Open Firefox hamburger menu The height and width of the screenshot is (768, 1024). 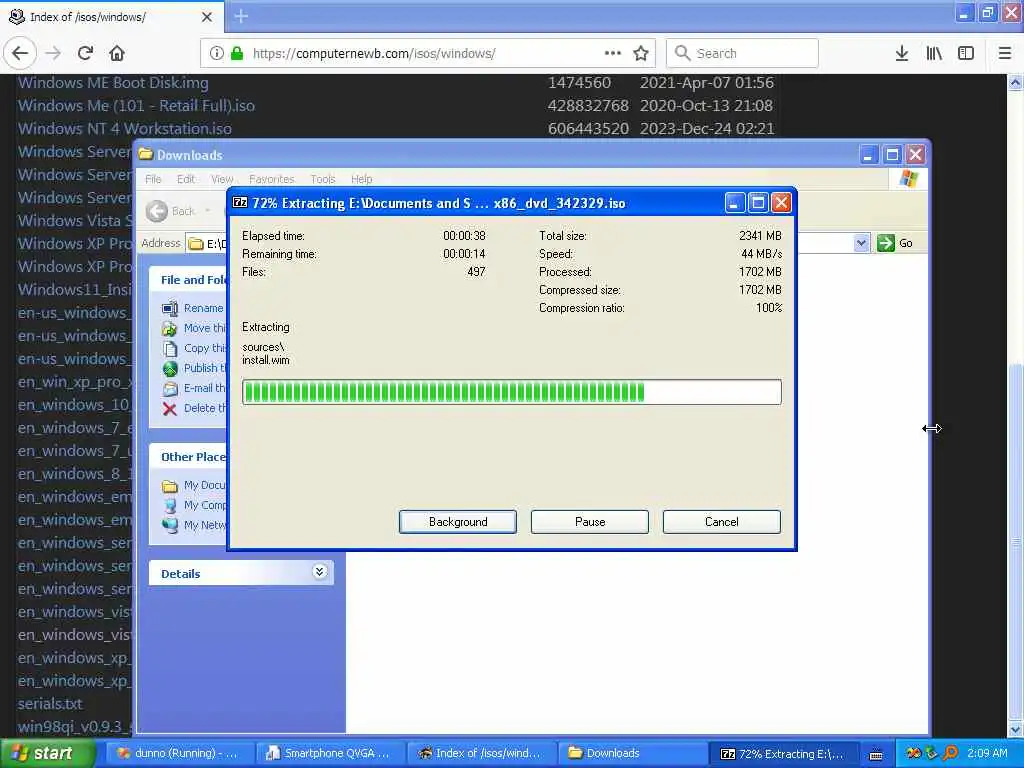click(1005, 53)
